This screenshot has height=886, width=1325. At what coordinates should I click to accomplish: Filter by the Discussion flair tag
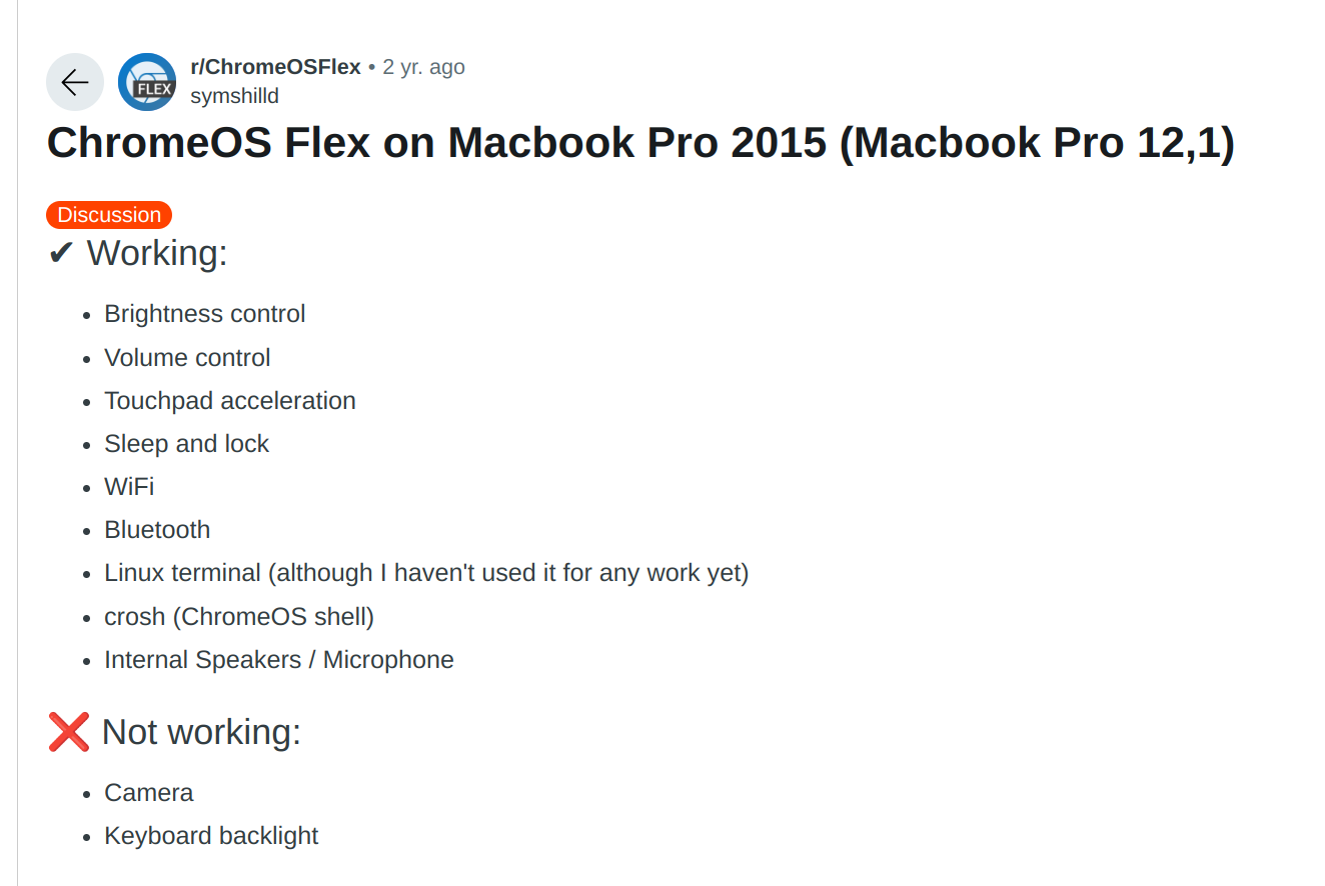tap(109, 215)
